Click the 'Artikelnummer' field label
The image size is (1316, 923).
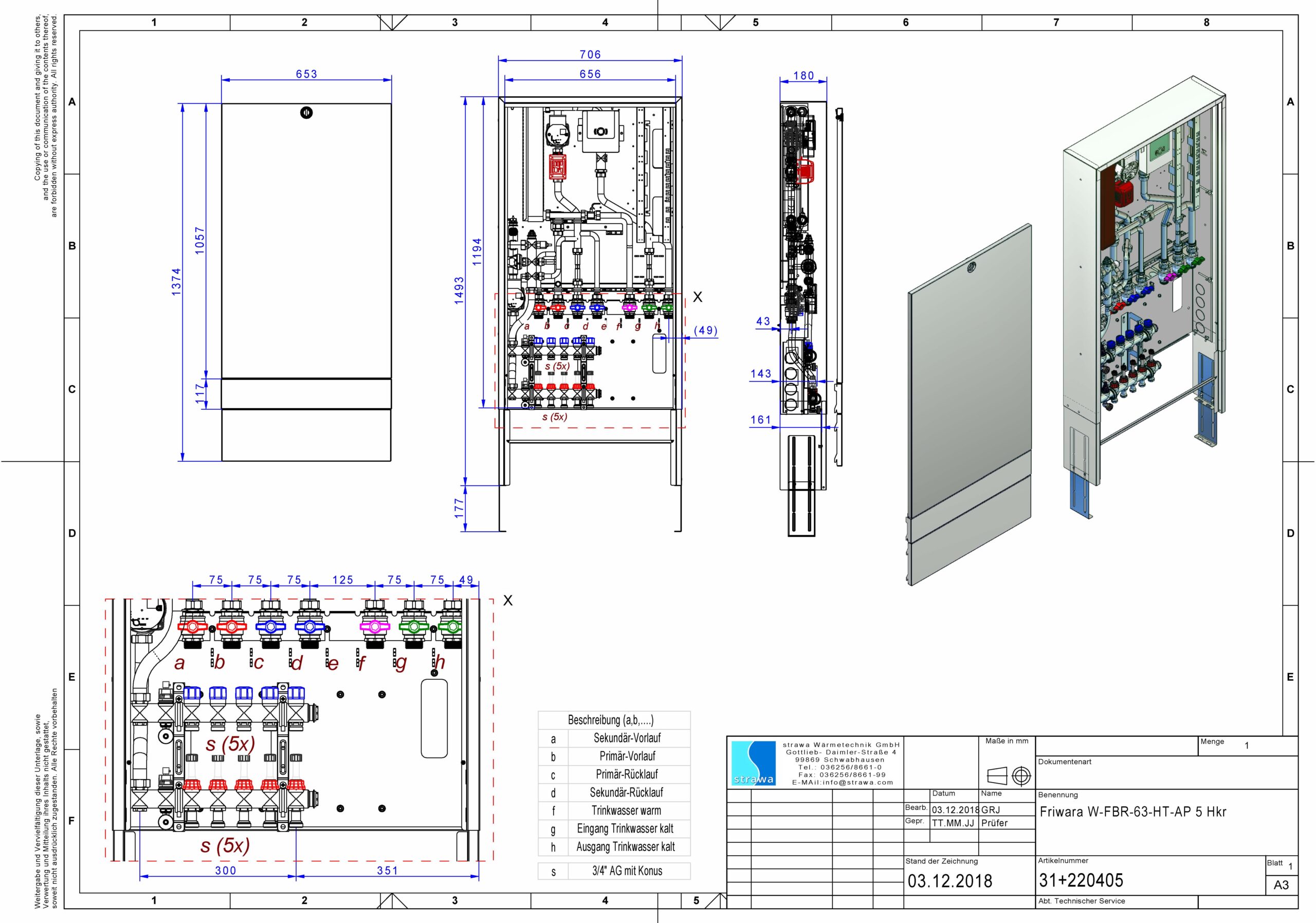pyautogui.click(x=1063, y=861)
